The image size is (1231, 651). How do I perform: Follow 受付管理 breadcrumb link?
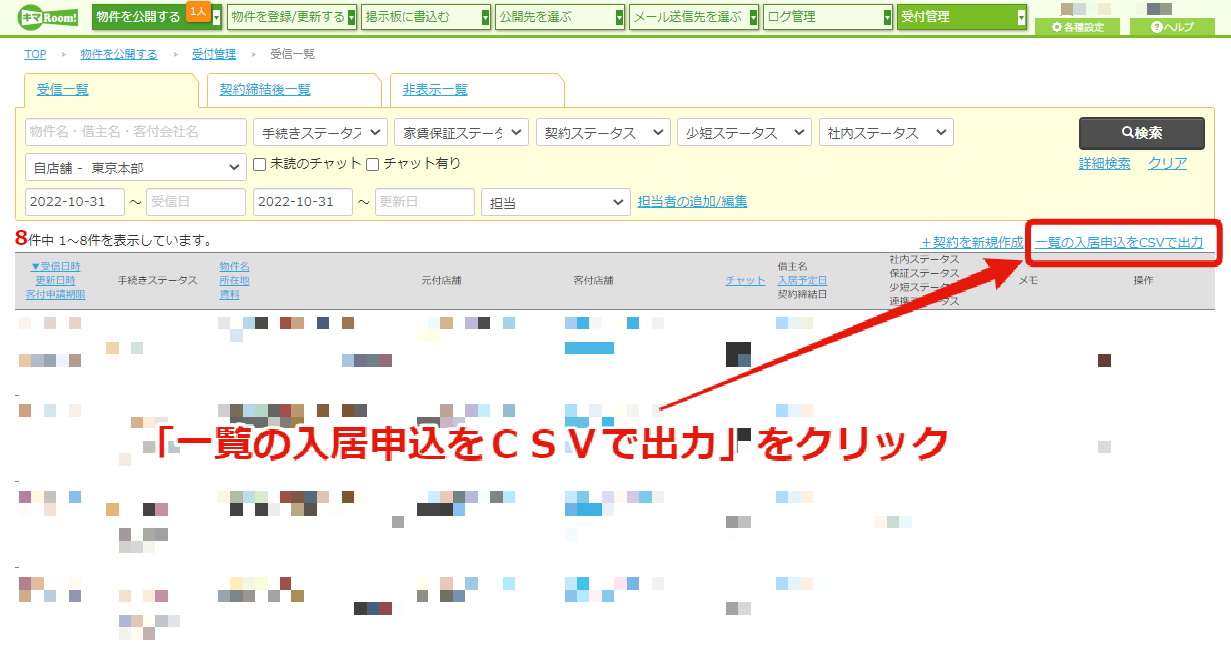tap(214, 54)
